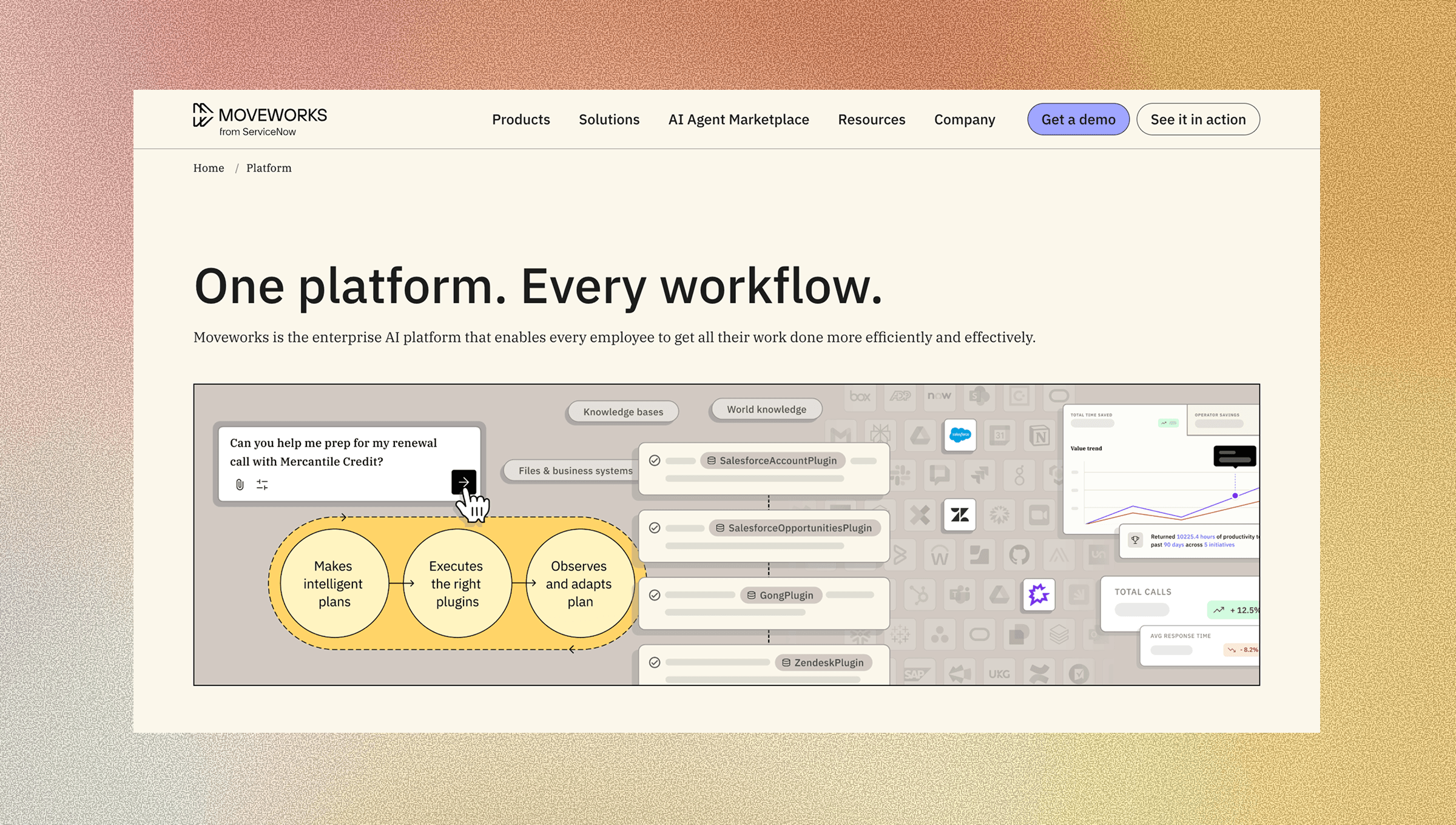Click the sliders settings icon in prompt box
Image resolution: width=1456 pixels, height=825 pixels.
(262, 485)
